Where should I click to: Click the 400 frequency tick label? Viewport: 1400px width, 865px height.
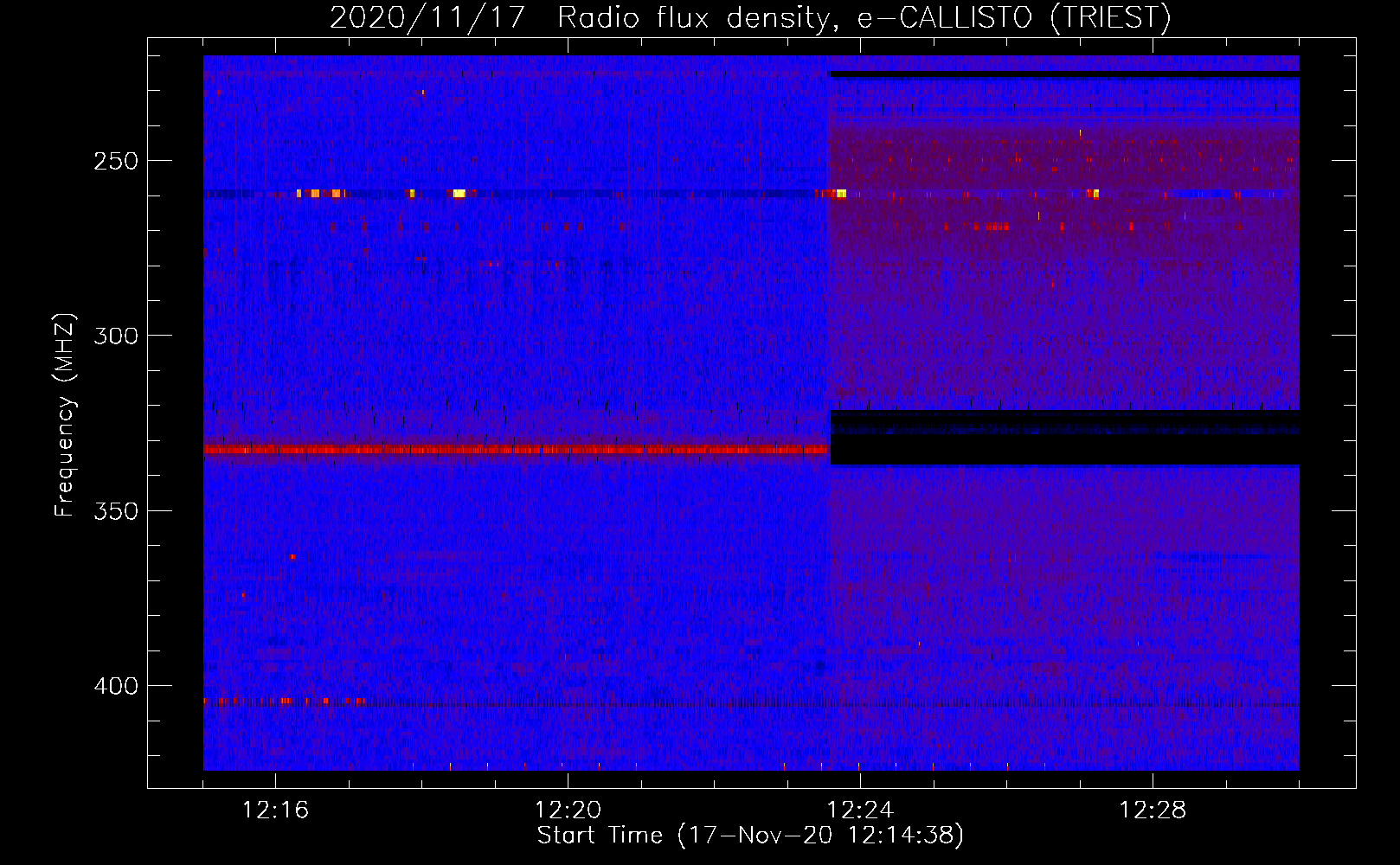[x=116, y=686]
